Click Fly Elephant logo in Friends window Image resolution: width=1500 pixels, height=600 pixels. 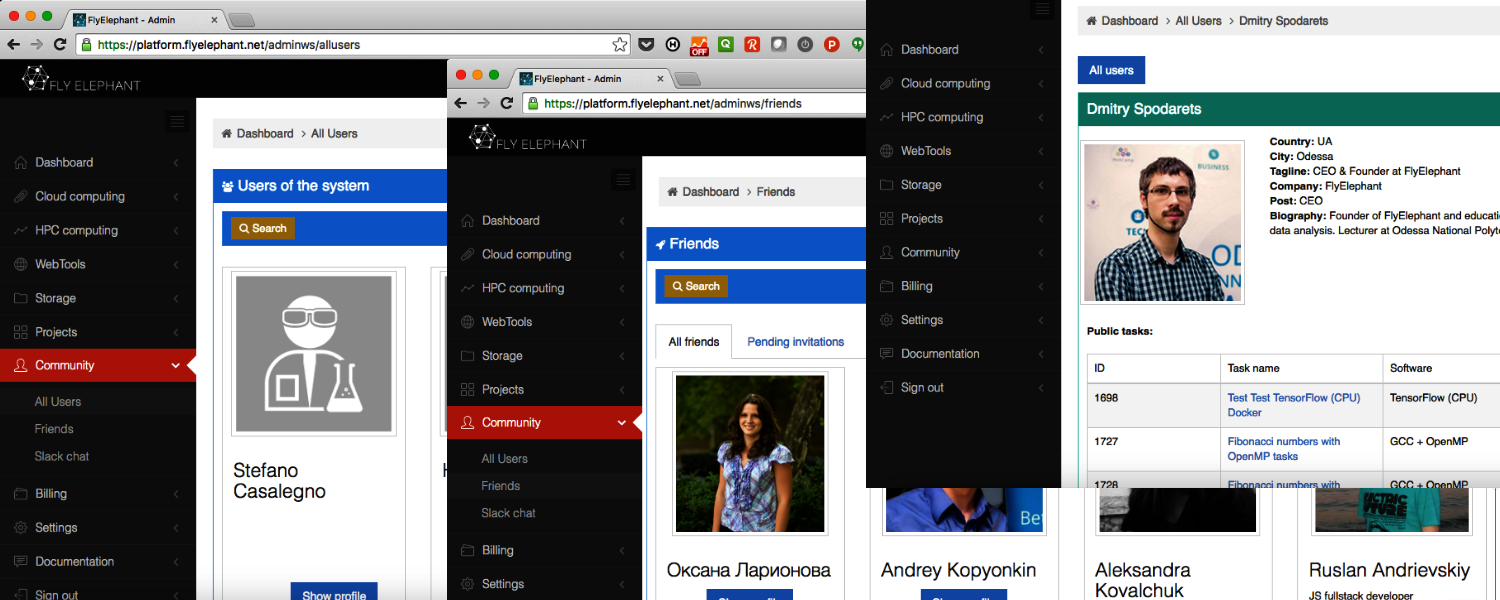click(528, 137)
